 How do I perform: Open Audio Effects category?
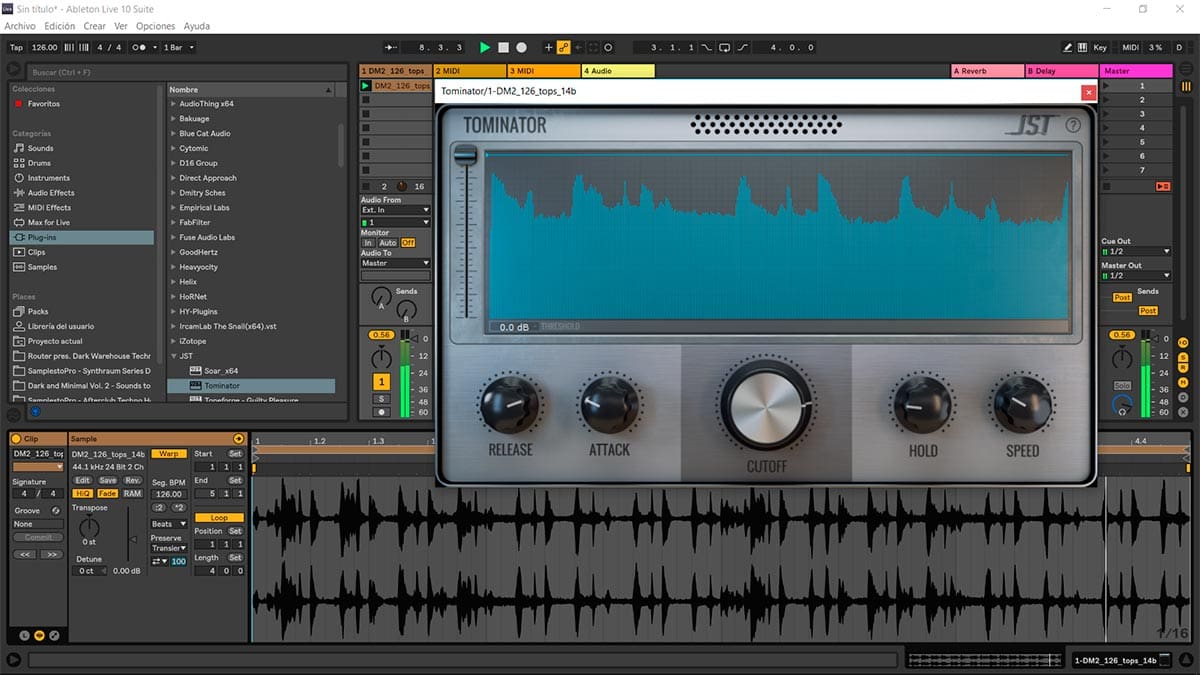pos(51,193)
